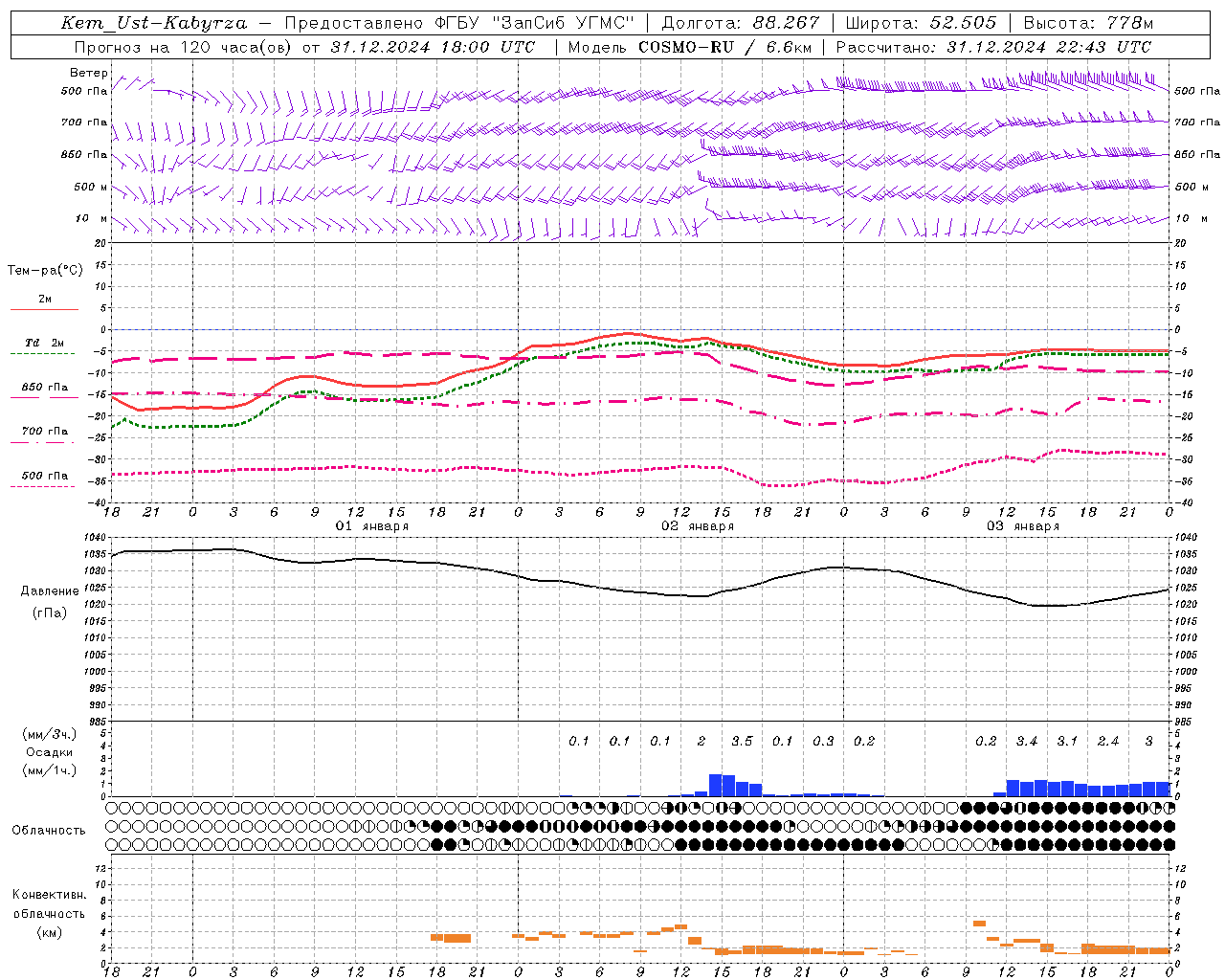
Task: Click the left 850 гПа wind level label
Action: click(84, 154)
